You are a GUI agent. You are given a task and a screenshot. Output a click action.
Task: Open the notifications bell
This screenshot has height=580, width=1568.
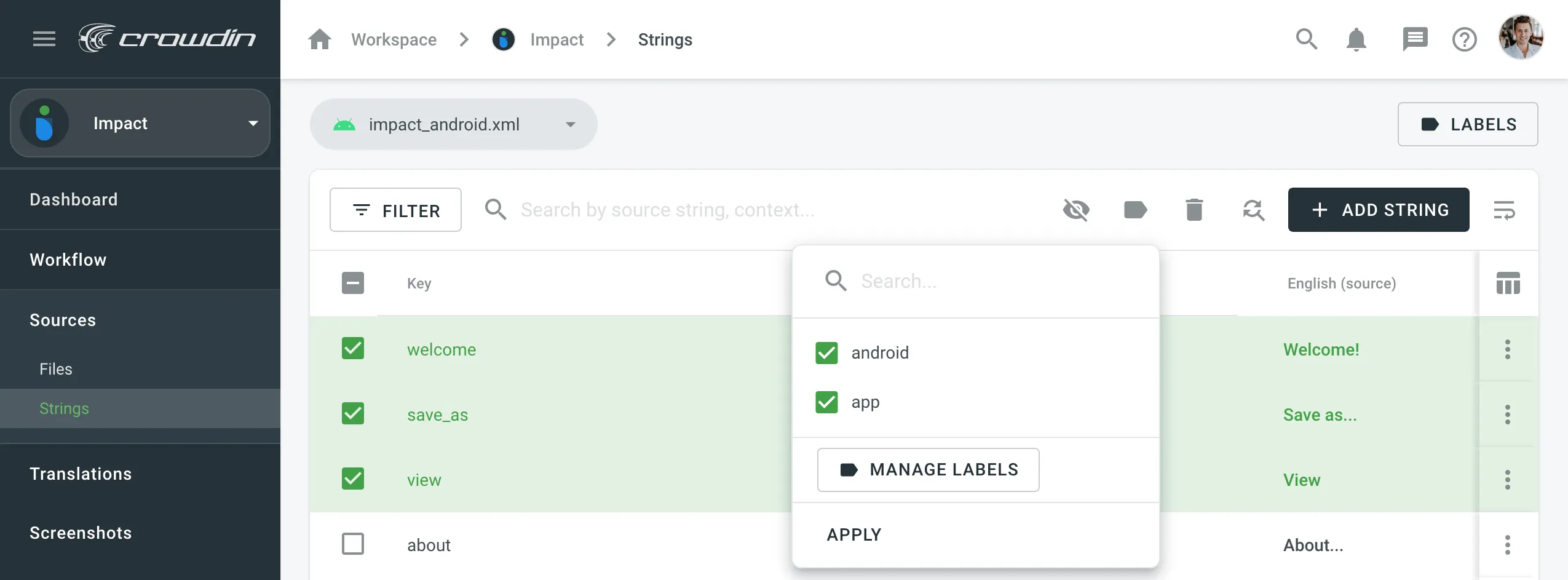pos(1356,39)
